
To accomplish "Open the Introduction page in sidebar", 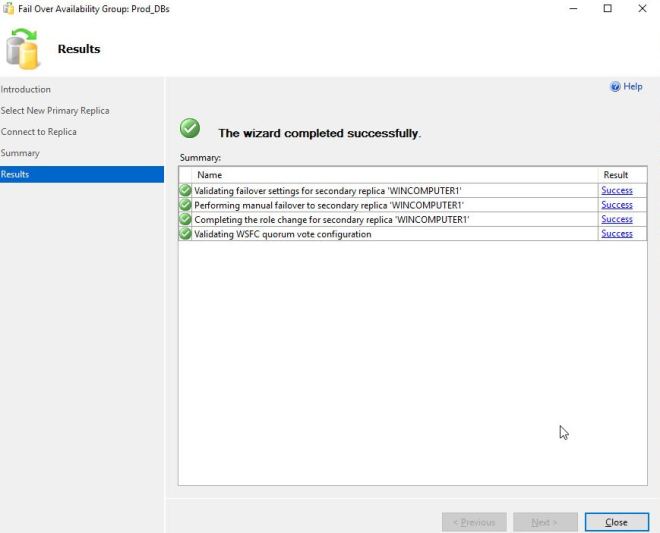I will click(x=26, y=90).
